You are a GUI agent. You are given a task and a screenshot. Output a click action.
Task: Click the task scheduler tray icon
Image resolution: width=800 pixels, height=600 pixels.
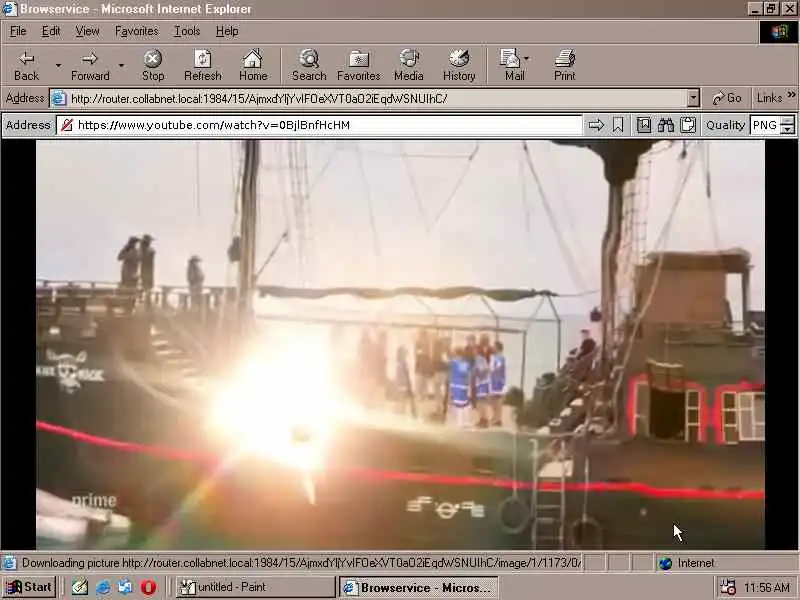728,587
